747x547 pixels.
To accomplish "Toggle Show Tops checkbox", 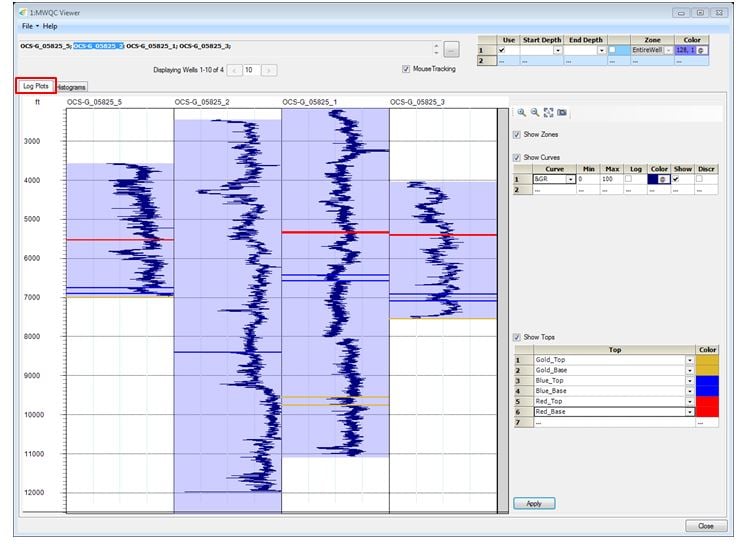I will [516, 337].
